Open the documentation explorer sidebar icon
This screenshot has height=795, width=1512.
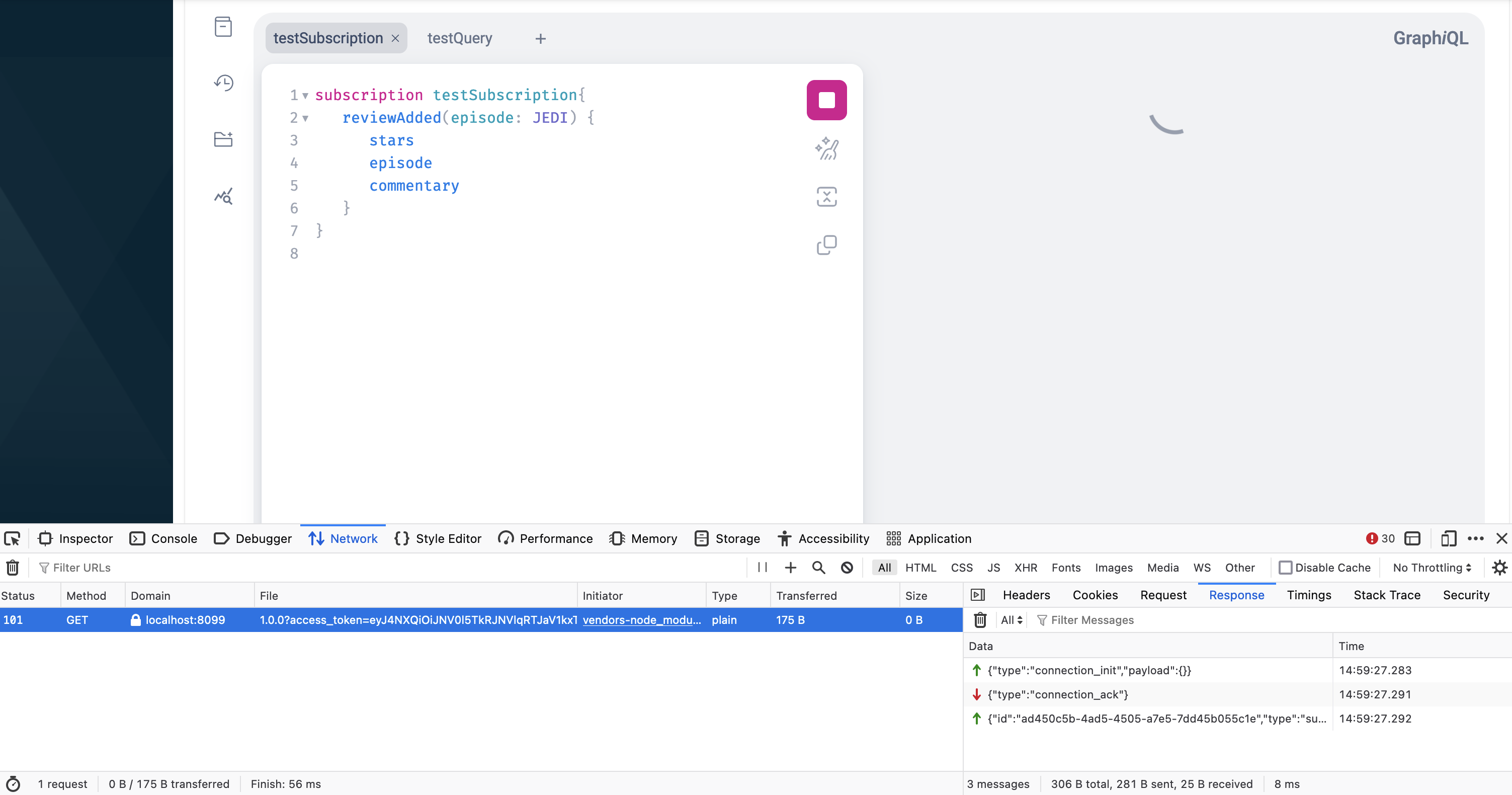coord(223,27)
